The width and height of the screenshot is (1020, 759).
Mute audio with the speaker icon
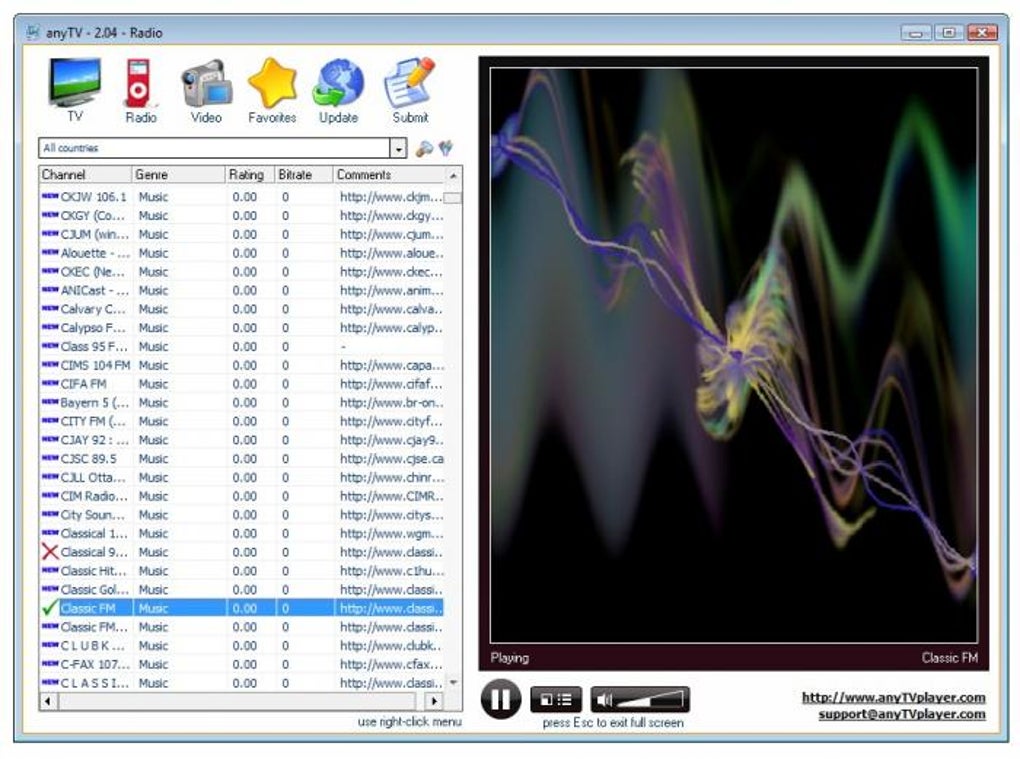[604, 700]
